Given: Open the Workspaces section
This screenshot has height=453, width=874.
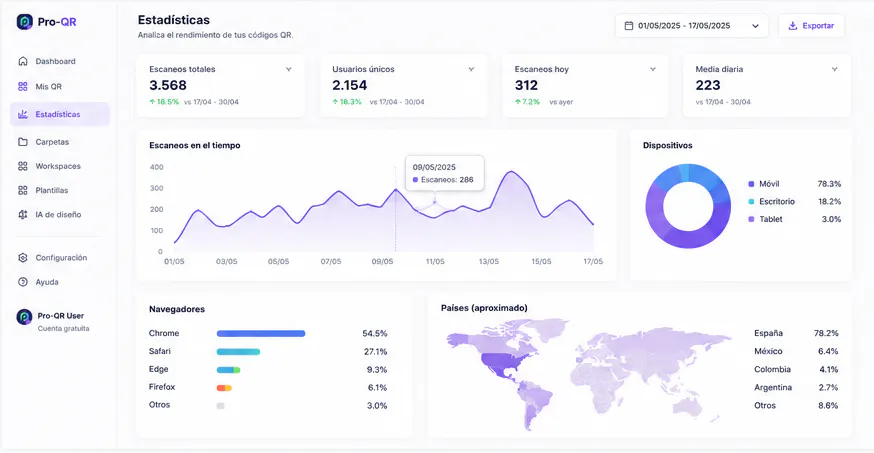Looking at the screenshot, I should tap(60, 166).
